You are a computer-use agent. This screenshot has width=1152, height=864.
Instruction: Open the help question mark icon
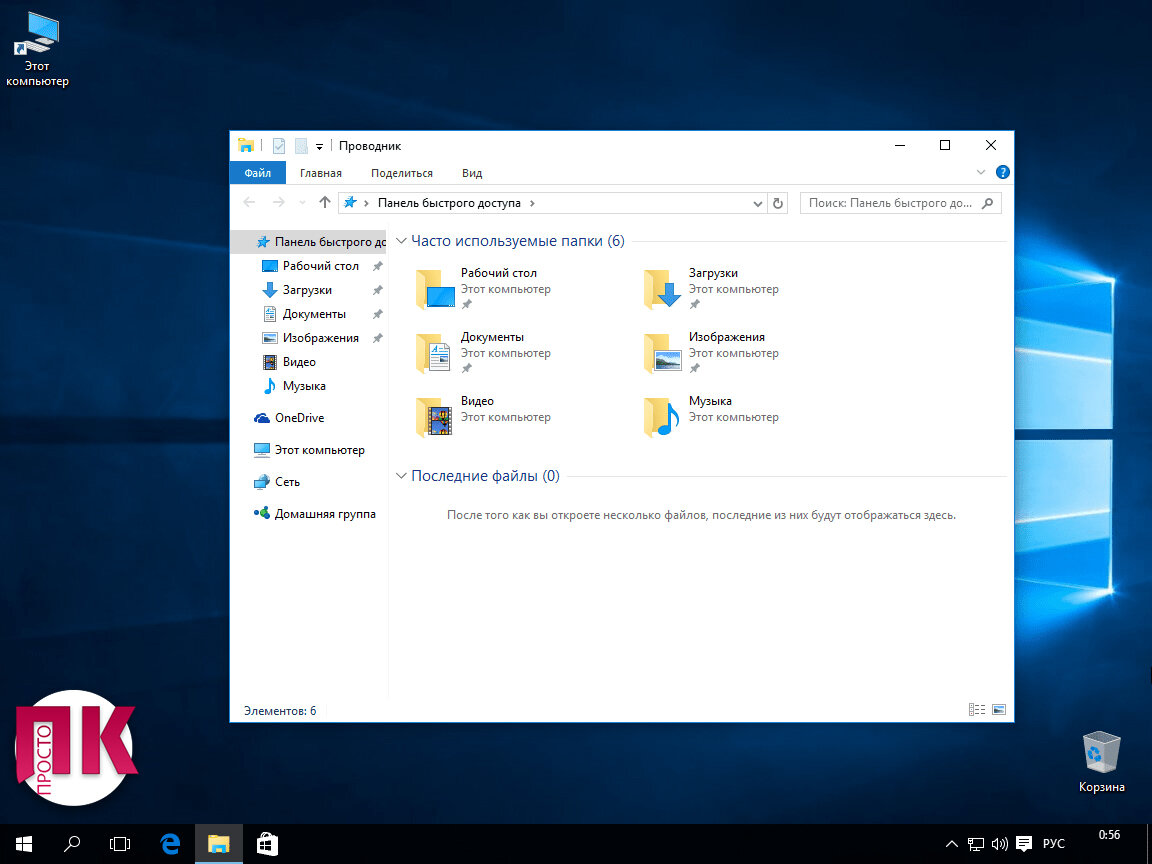click(x=1002, y=173)
